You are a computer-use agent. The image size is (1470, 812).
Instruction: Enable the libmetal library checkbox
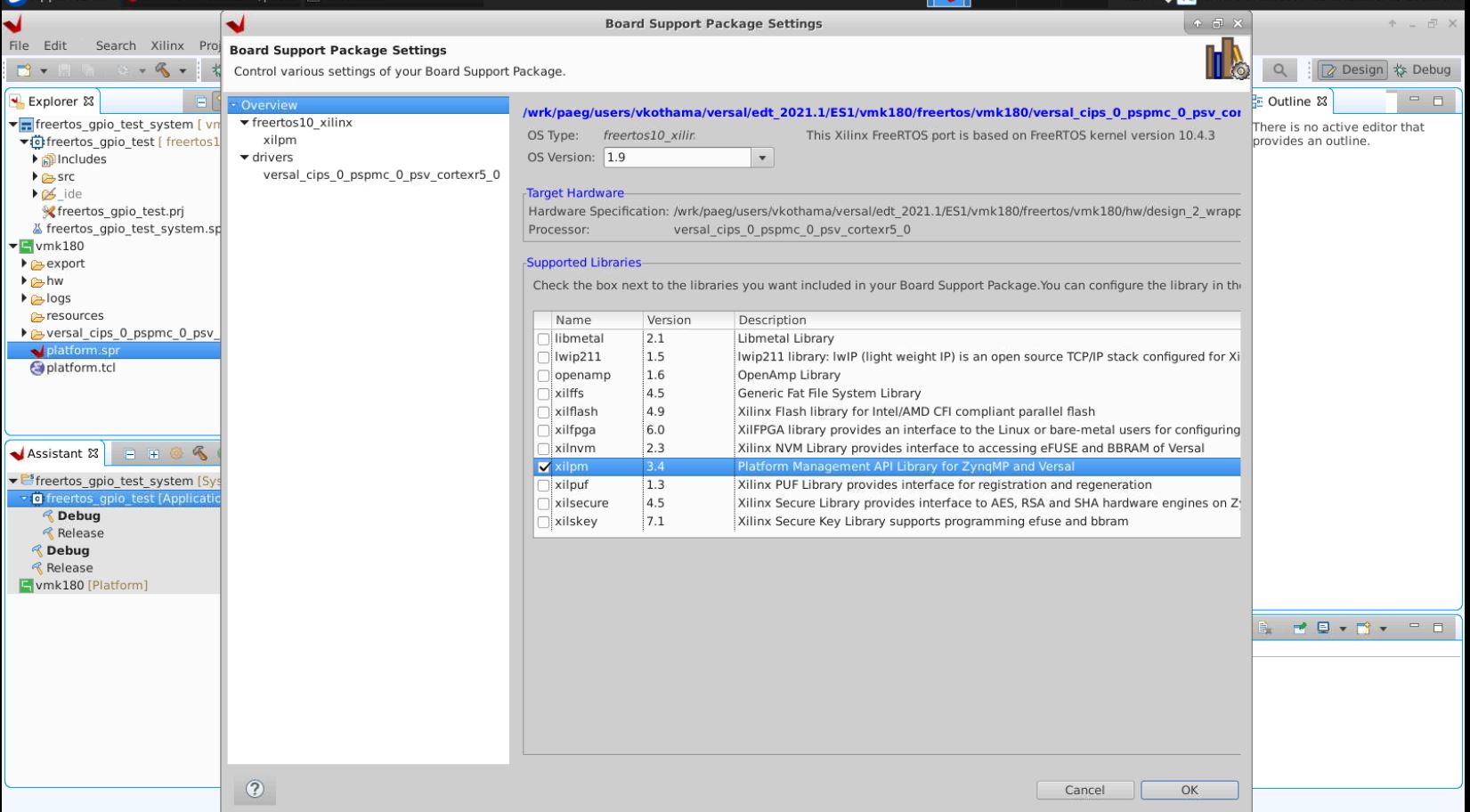point(543,339)
